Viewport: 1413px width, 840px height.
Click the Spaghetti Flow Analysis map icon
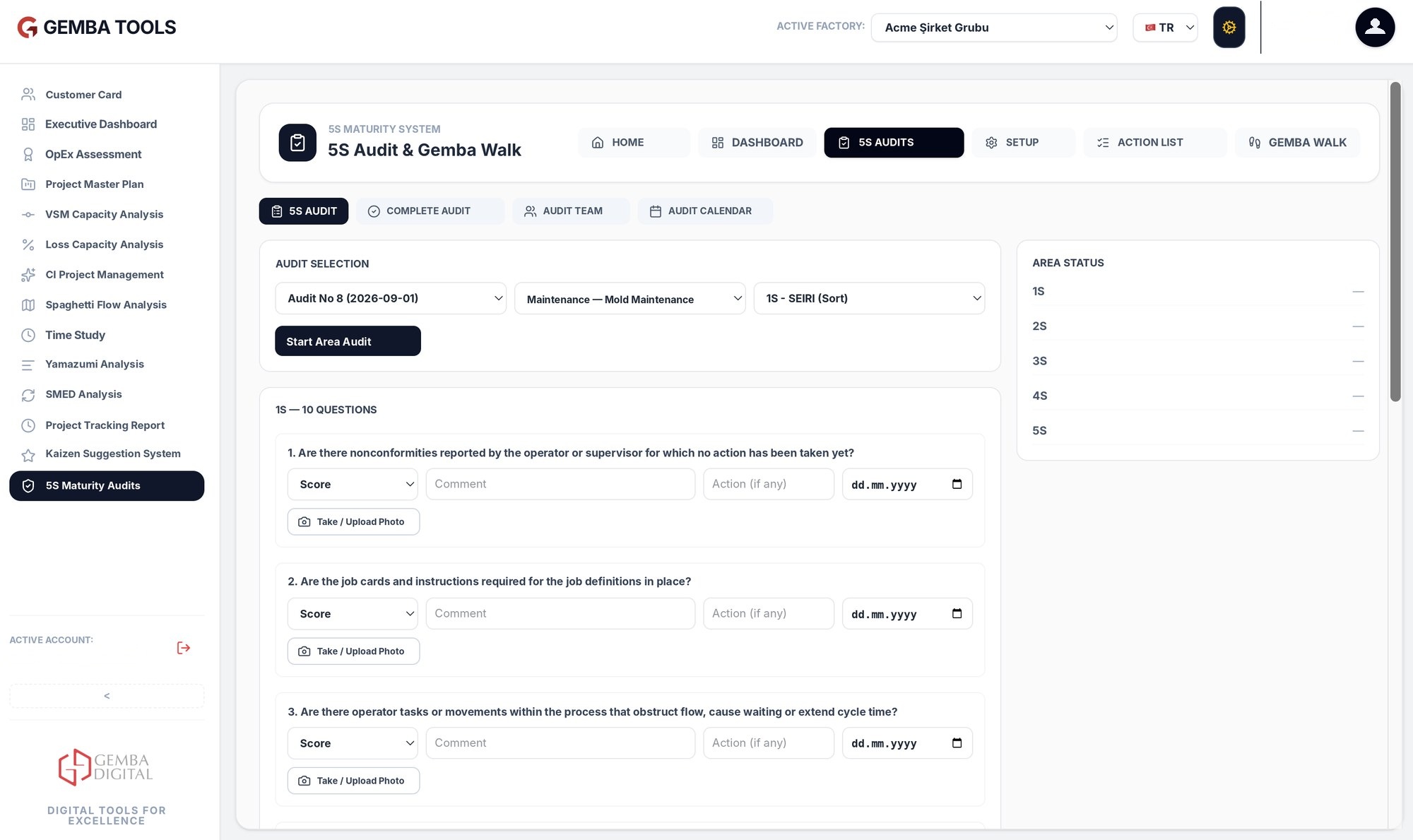click(x=28, y=304)
